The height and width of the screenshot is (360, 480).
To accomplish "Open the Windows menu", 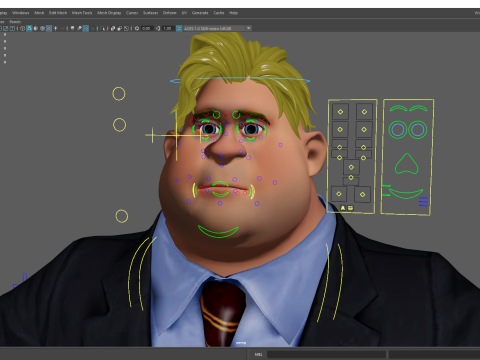I will point(21,13).
